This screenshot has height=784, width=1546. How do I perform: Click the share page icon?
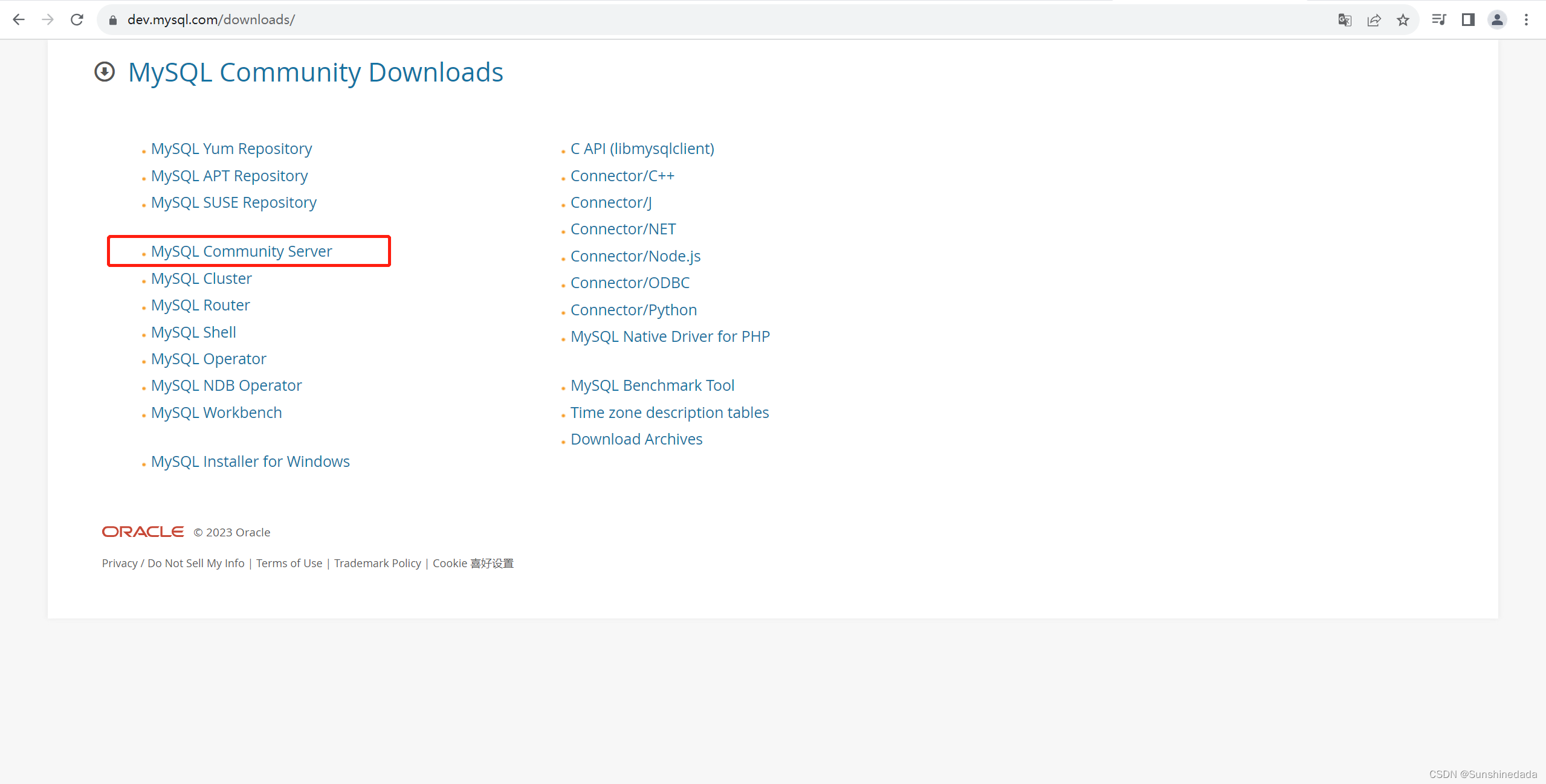point(1374,20)
